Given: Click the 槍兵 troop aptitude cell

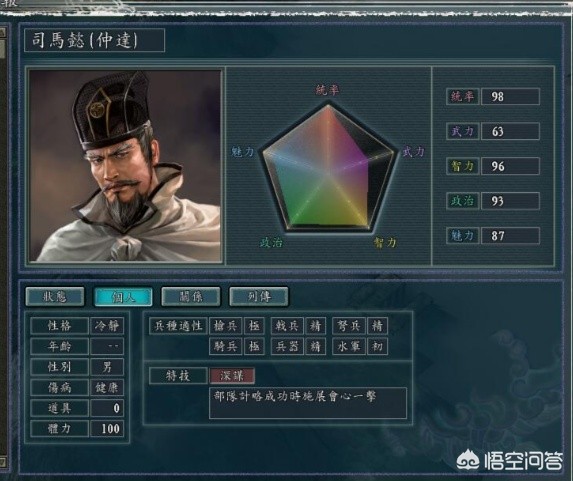Looking at the screenshot, I should [225, 326].
